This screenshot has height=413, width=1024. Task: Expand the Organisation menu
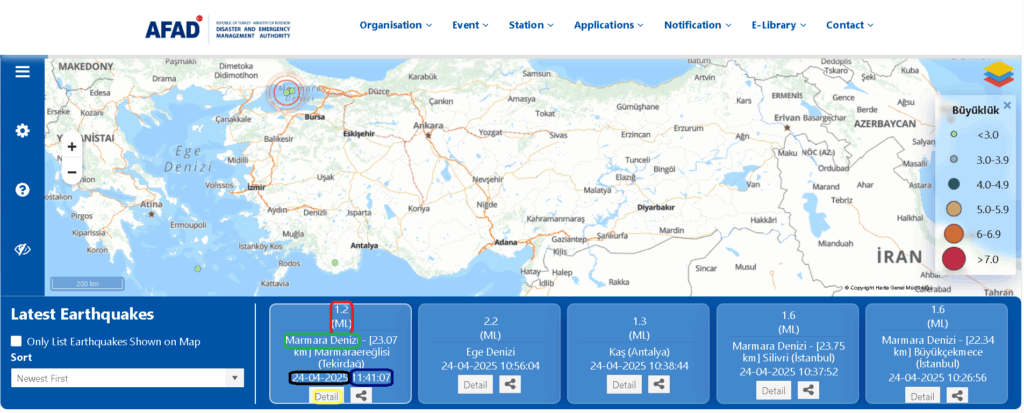pyautogui.click(x=396, y=25)
